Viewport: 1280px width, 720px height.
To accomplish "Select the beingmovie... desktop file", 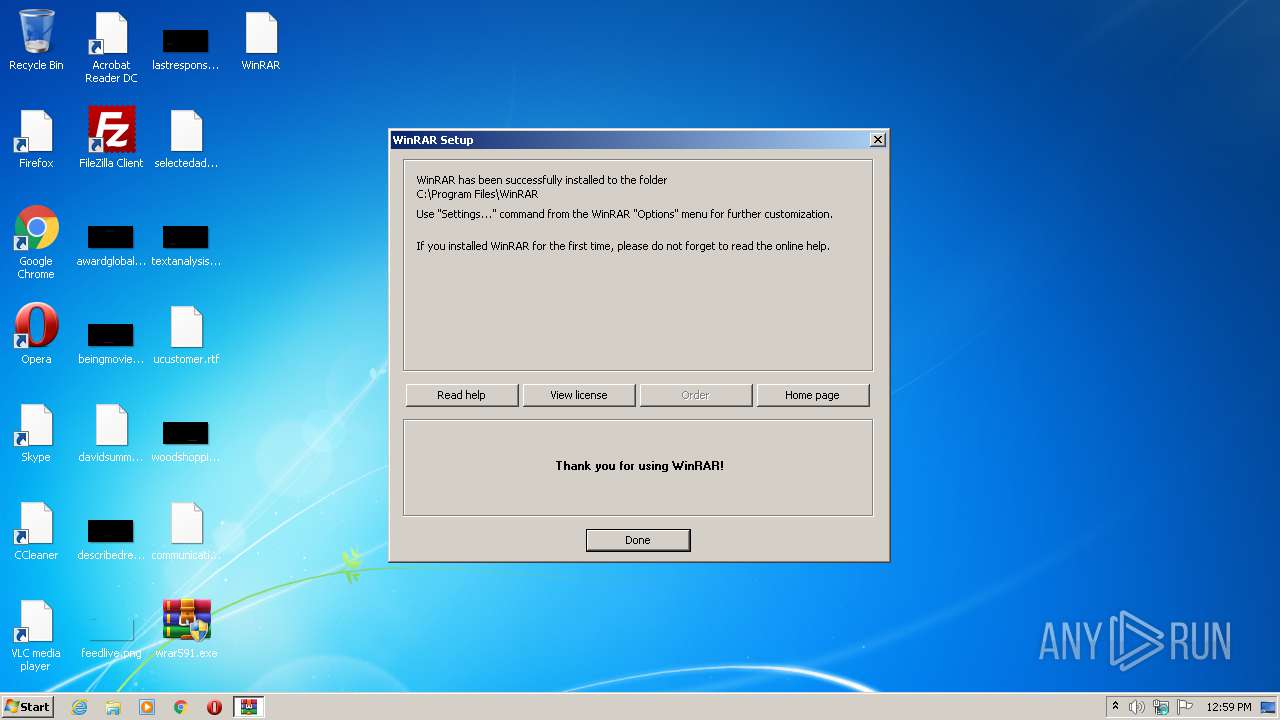I will tap(111, 344).
